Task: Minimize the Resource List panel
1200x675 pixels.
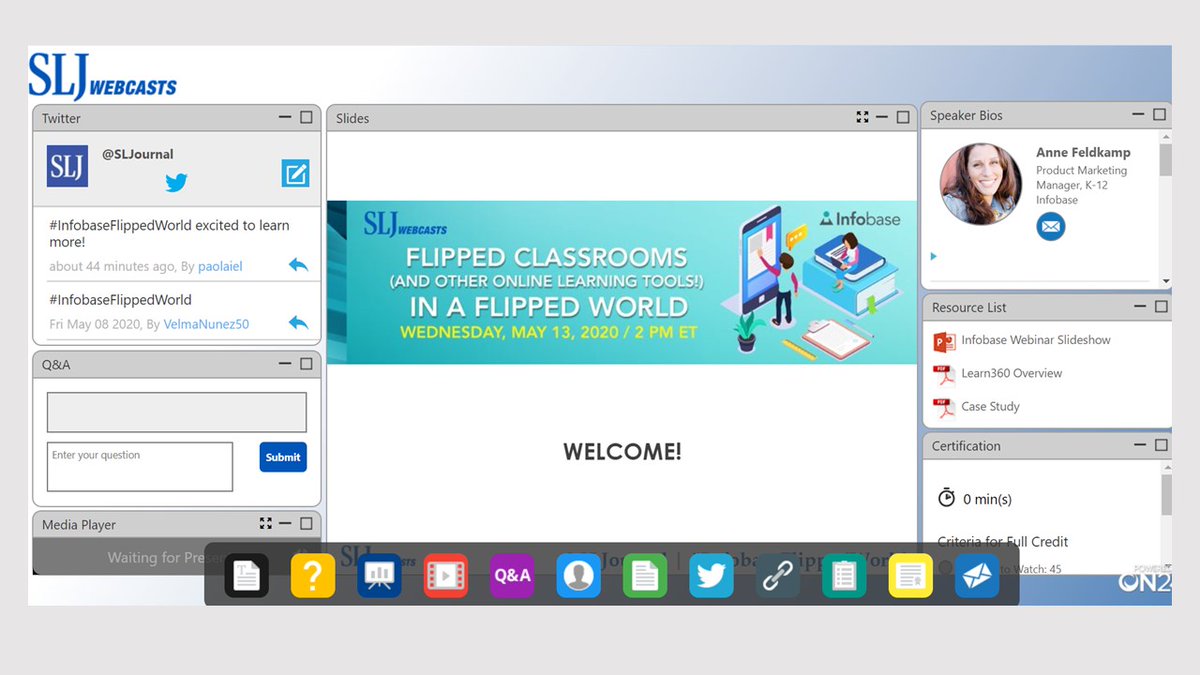Action: [x=1139, y=306]
